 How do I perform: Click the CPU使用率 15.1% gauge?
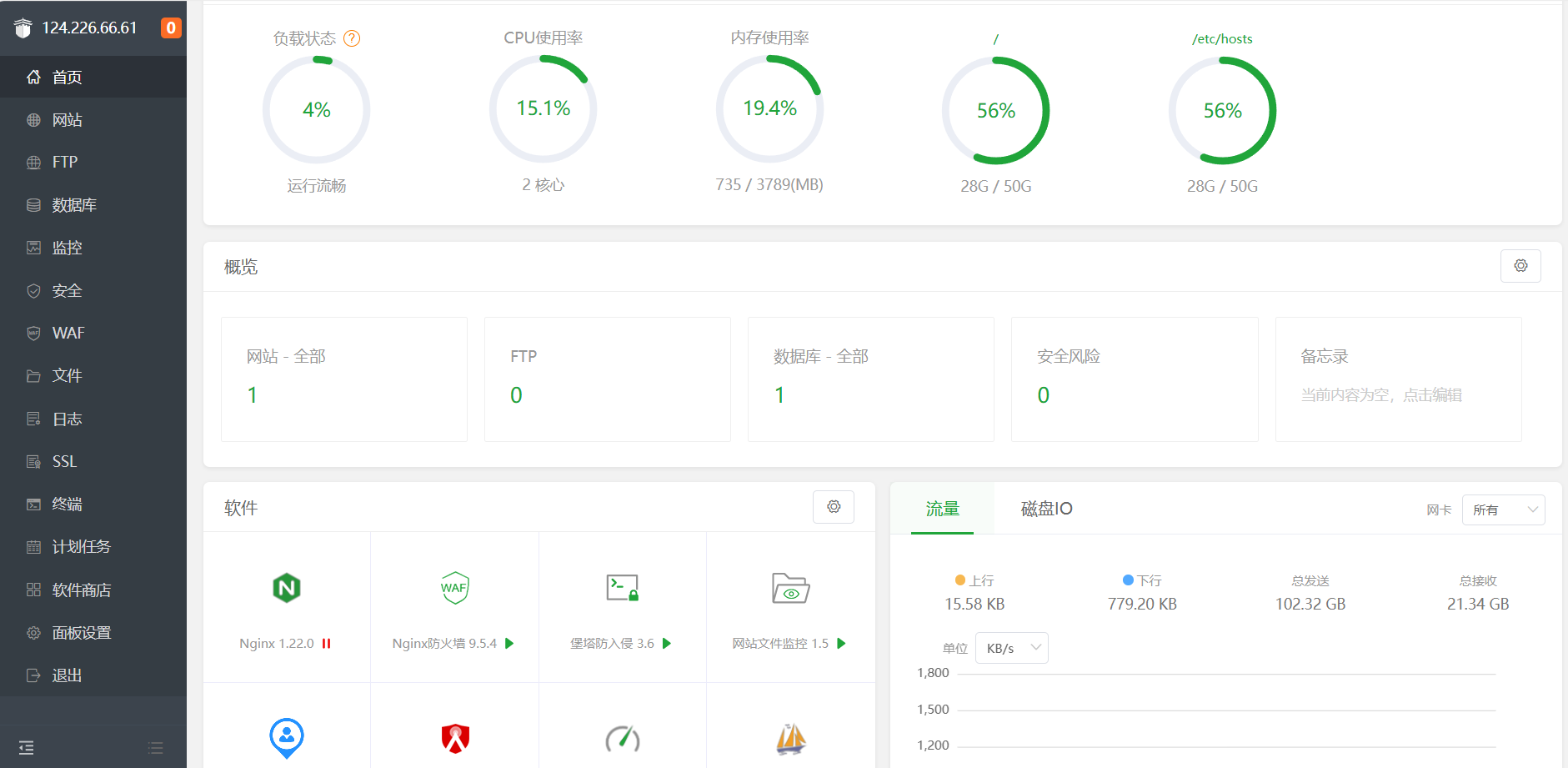coord(544,108)
